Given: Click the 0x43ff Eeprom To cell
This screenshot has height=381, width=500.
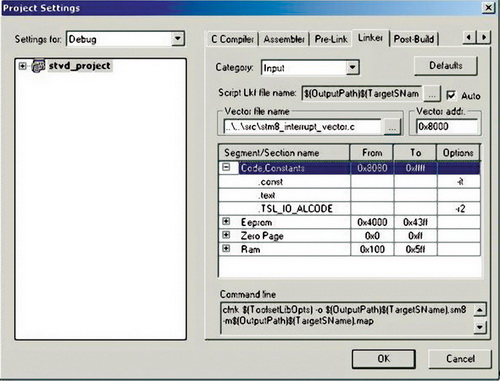Looking at the screenshot, I should click(x=415, y=222).
